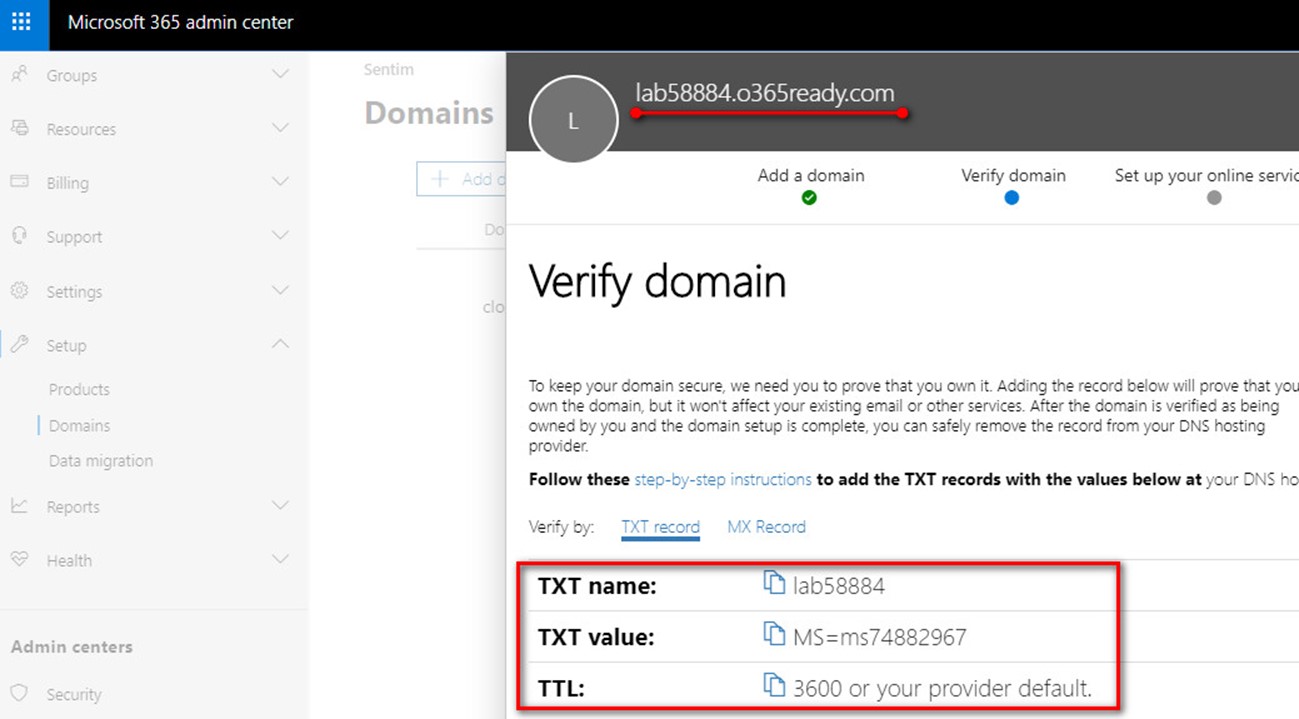
Task: Click the Resources icon in sidebar
Action: tap(19, 128)
